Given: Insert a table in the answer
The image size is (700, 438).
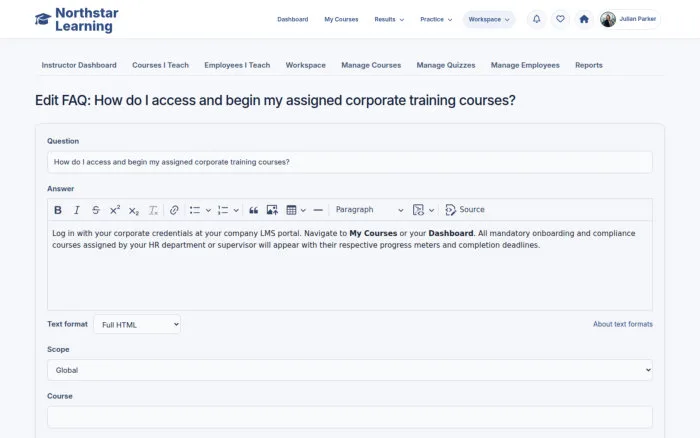Looking at the screenshot, I should point(291,210).
